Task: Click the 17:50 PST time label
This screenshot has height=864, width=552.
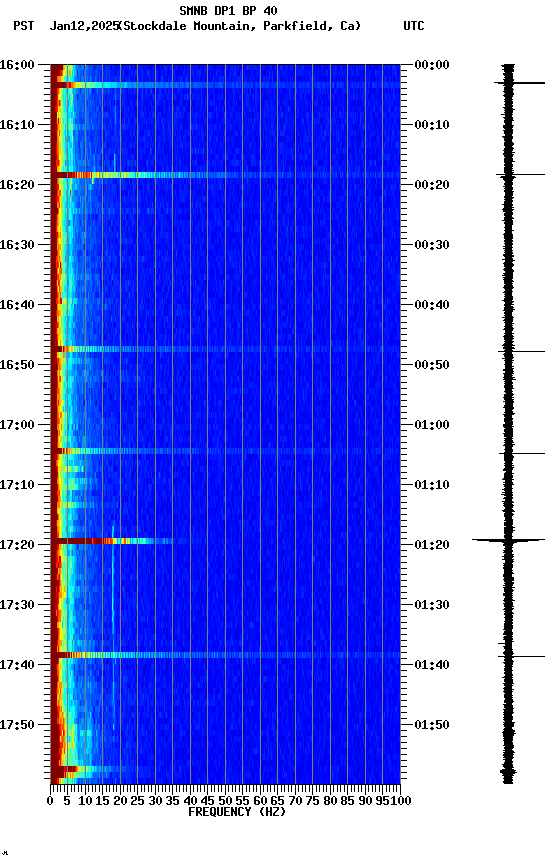Action: pyautogui.click(x=17, y=725)
